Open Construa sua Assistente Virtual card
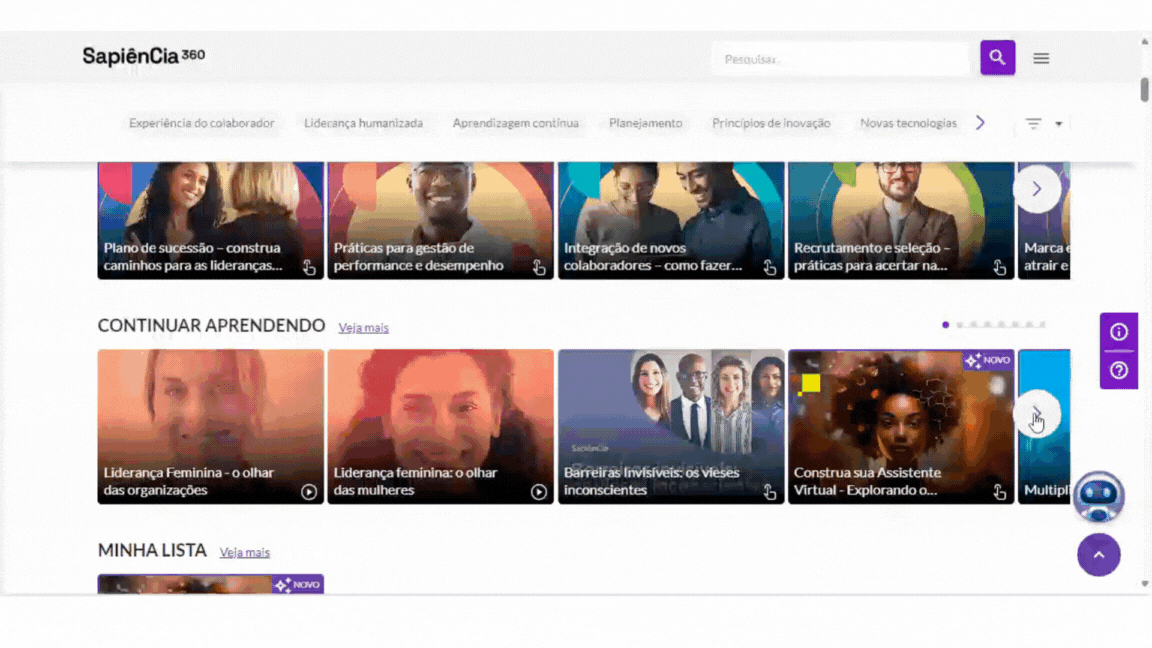Viewport: 1152px width, 648px height. pos(901,427)
